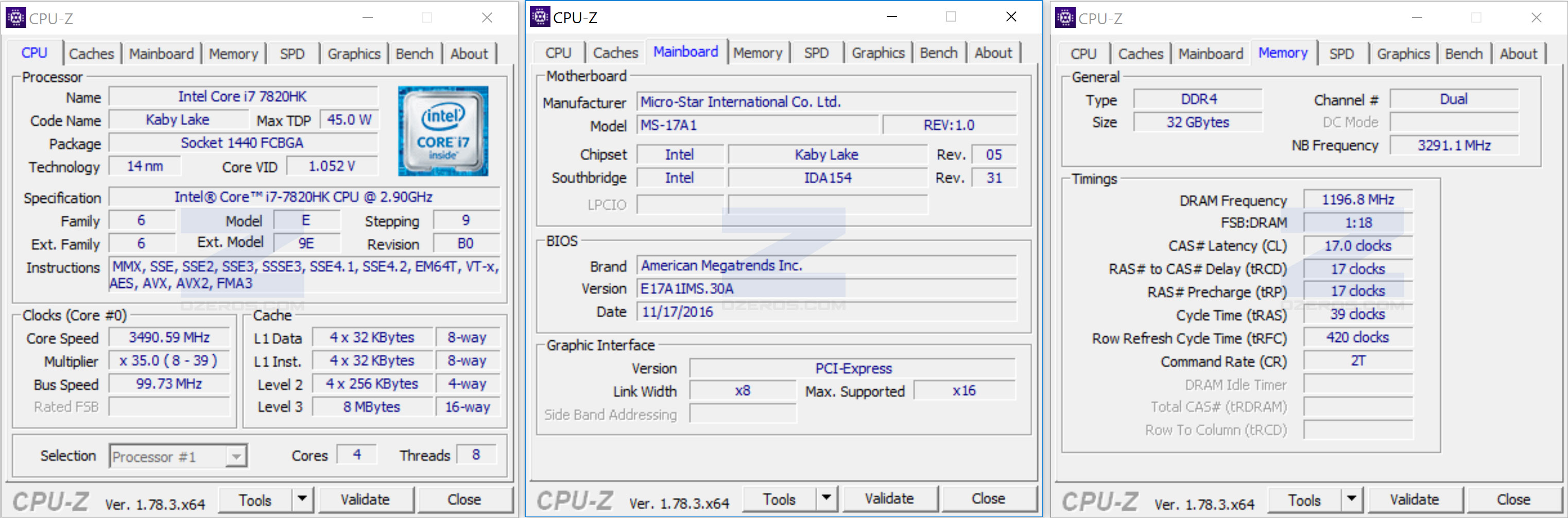The image size is (1568, 518).
Task: Click the processor Name field 'Intel Core i7 7820HK'
Action: (x=243, y=97)
